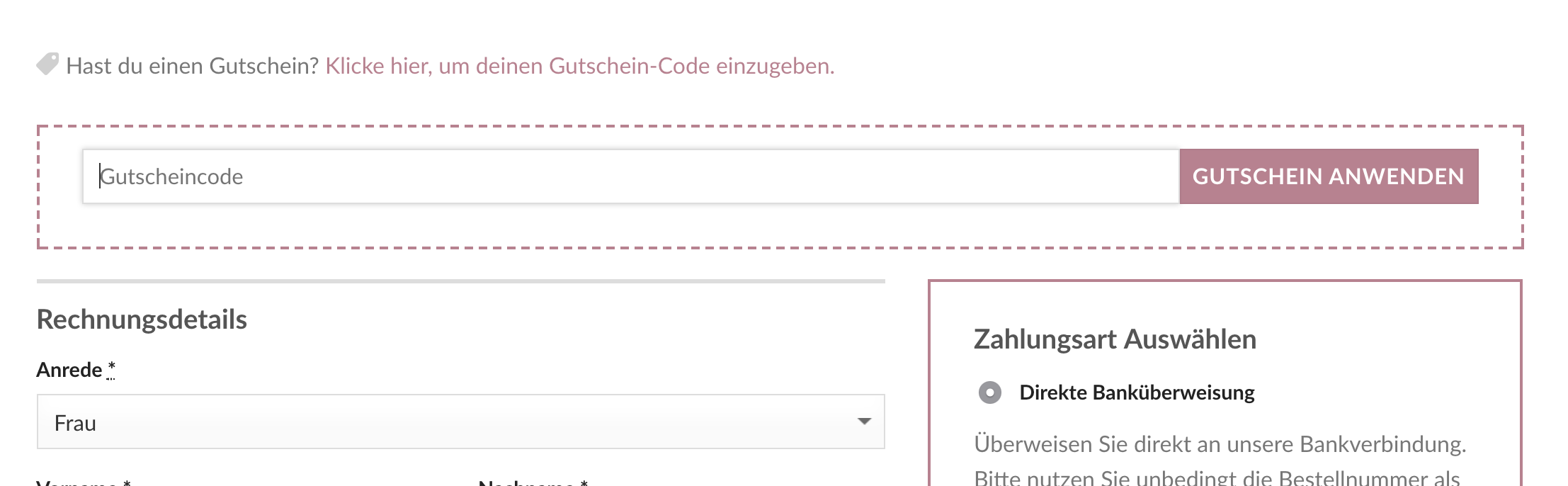Focus the Gutscheincode input field

coord(630,176)
